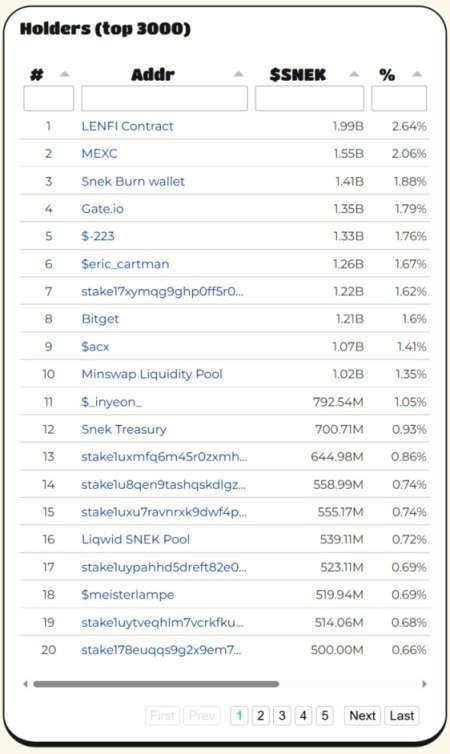This screenshot has height=754, width=450.
Task: Focus the Addr filter input box
Action: (164, 98)
